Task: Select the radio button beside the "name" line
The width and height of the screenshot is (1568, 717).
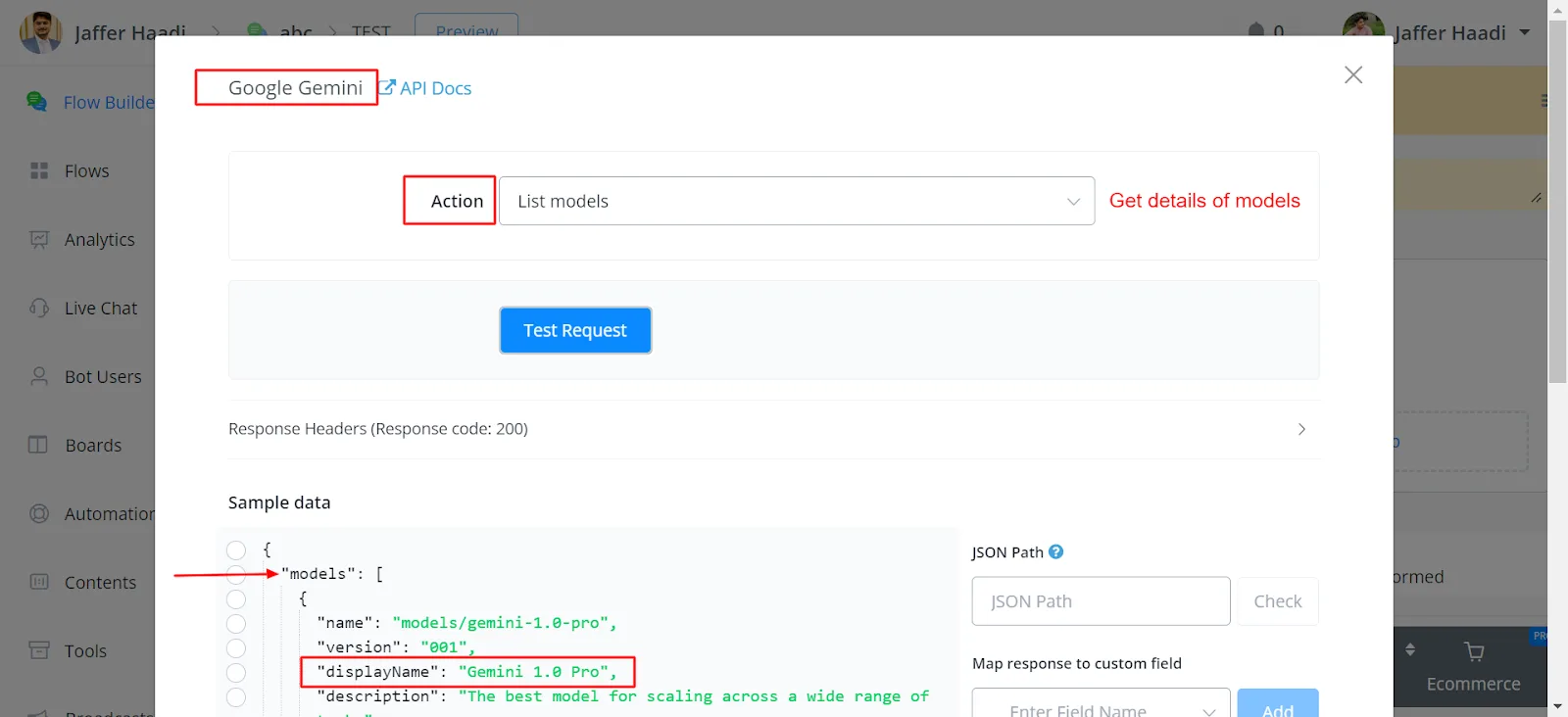Action: [x=236, y=624]
